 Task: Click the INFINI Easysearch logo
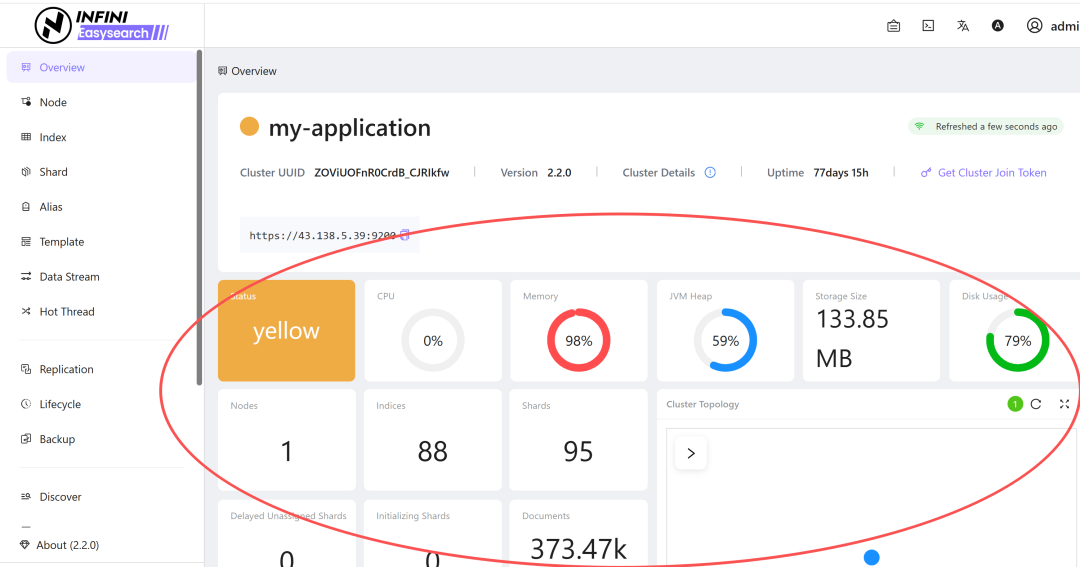click(102, 25)
